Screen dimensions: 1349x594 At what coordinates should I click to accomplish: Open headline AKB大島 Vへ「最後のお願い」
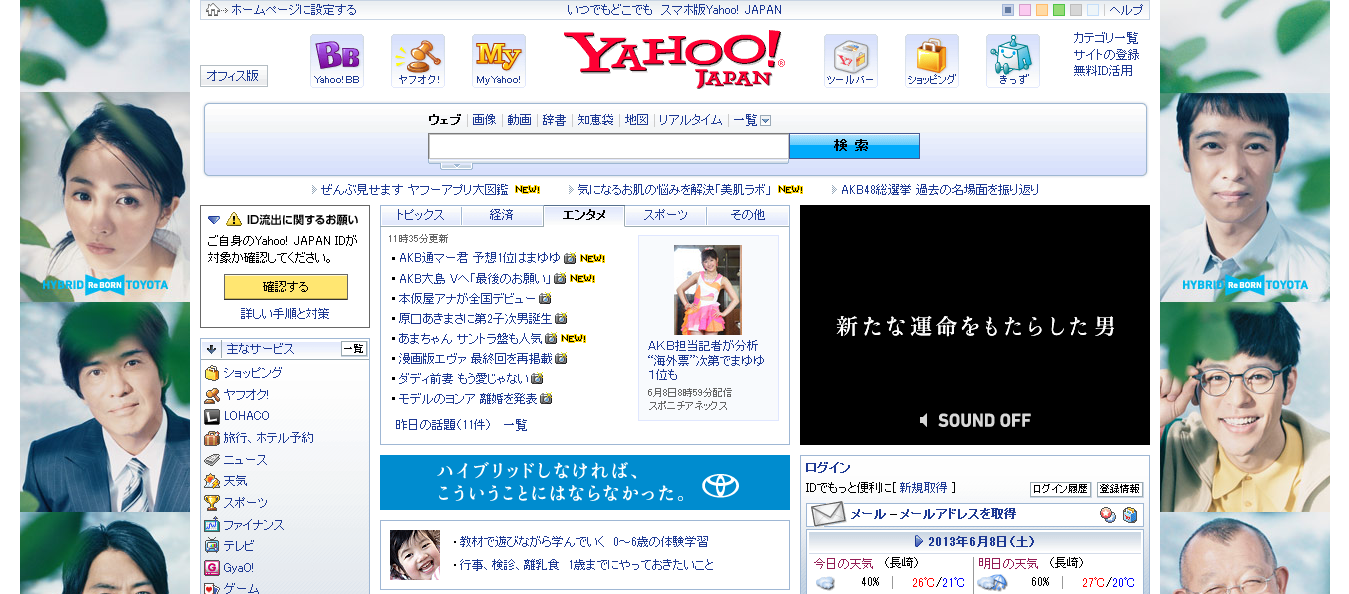(473, 278)
